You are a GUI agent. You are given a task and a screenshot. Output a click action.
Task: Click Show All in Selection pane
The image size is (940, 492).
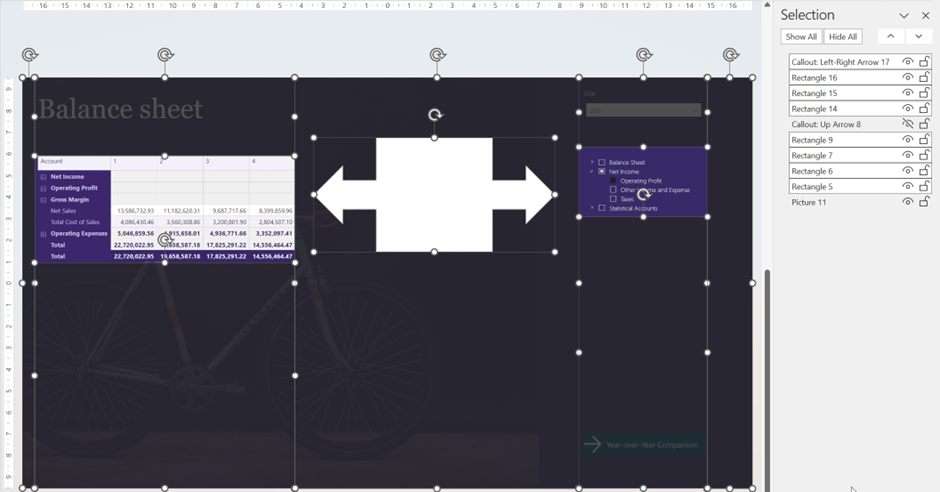pyautogui.click(x=801, y=37)
